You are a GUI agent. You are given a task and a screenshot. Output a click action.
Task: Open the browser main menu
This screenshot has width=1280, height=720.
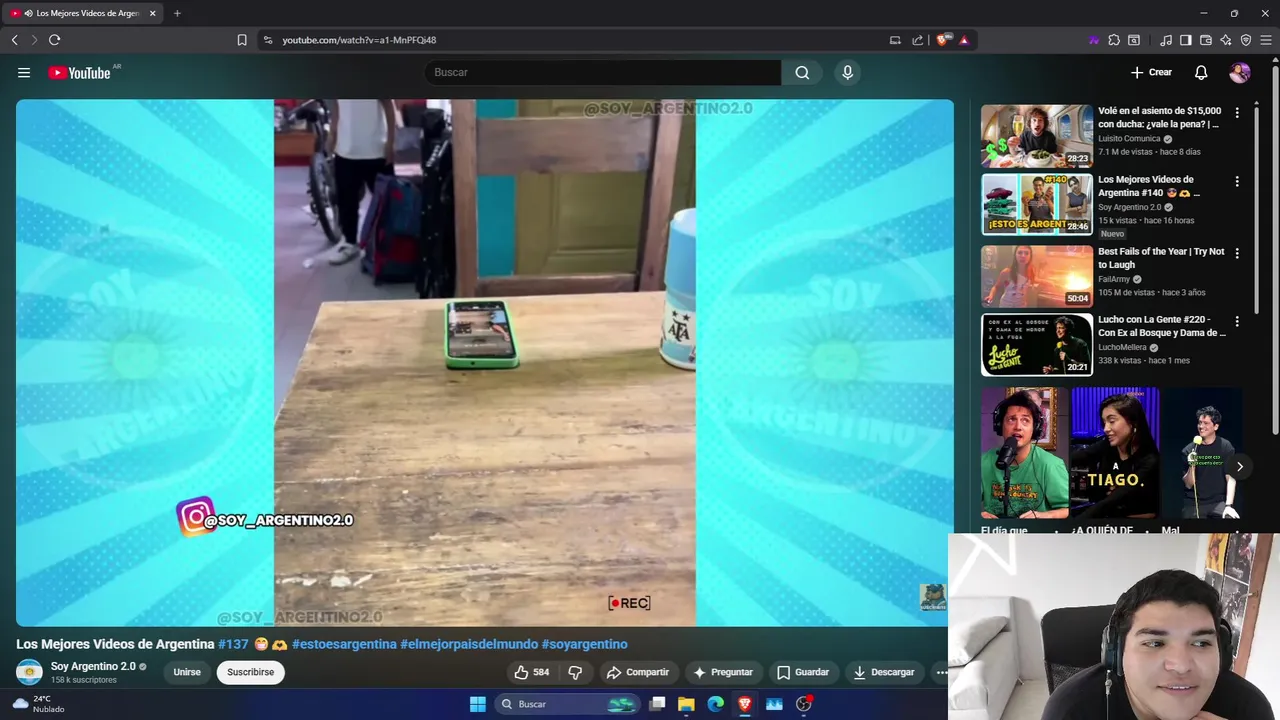pyautogui.click(x=1266, y=40)
